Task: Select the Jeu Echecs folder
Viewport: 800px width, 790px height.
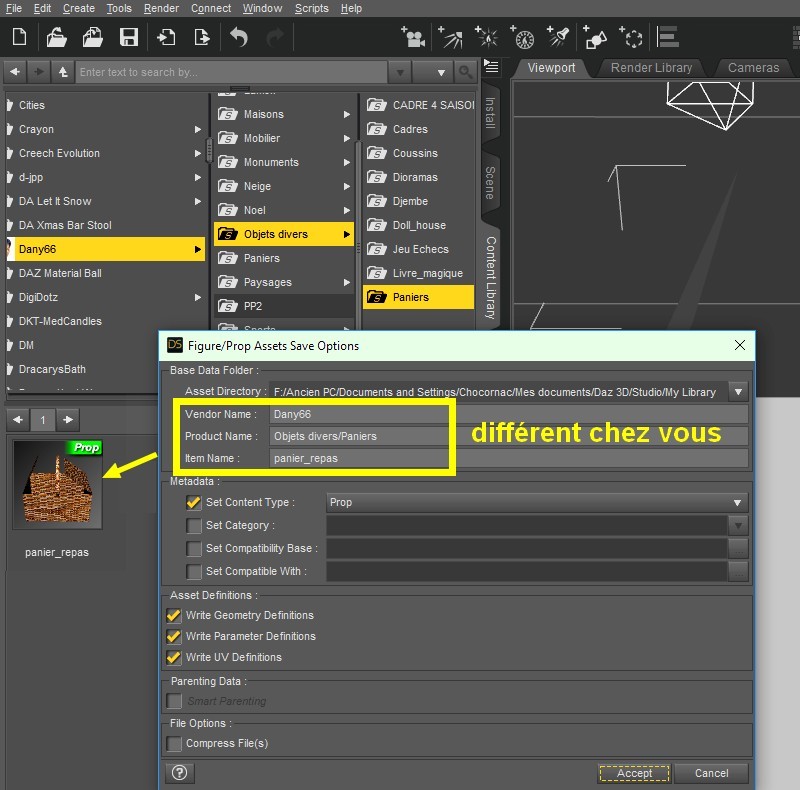Action: tap(416, 250)
